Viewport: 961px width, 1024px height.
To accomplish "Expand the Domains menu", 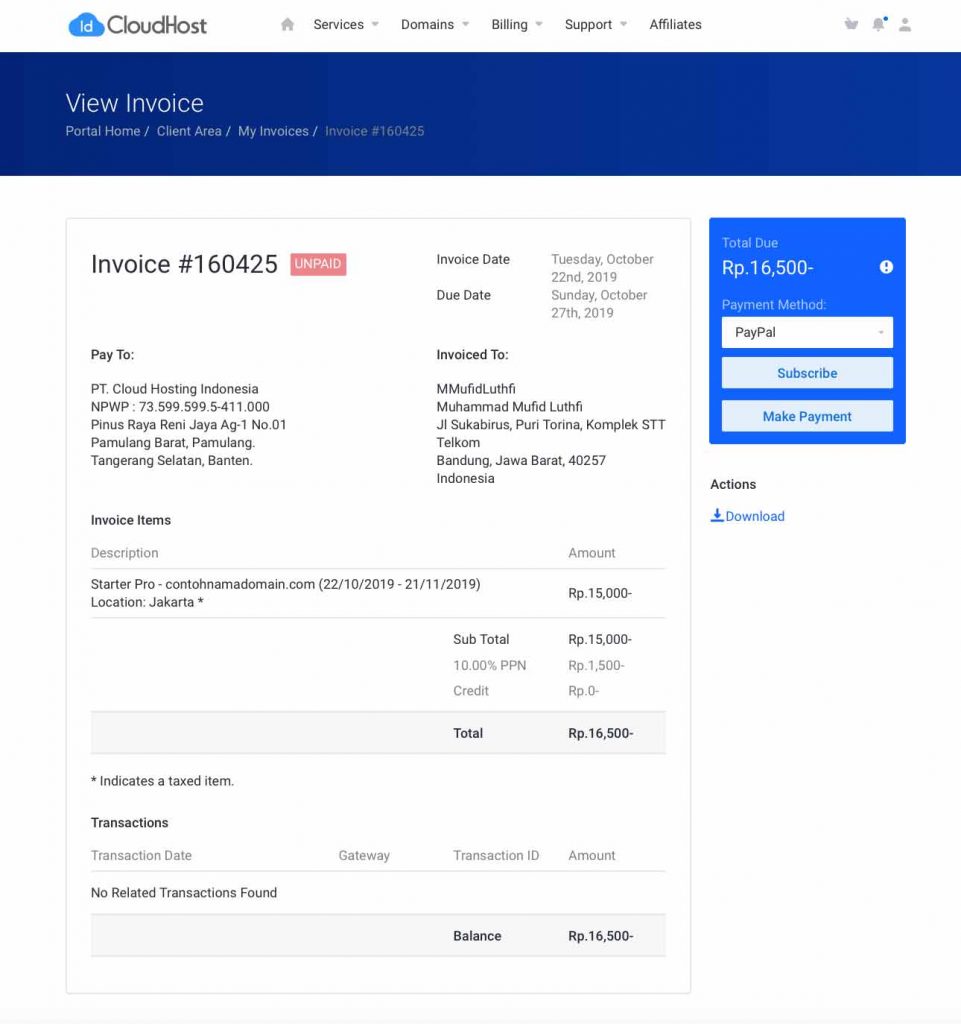I will [428, 24].
